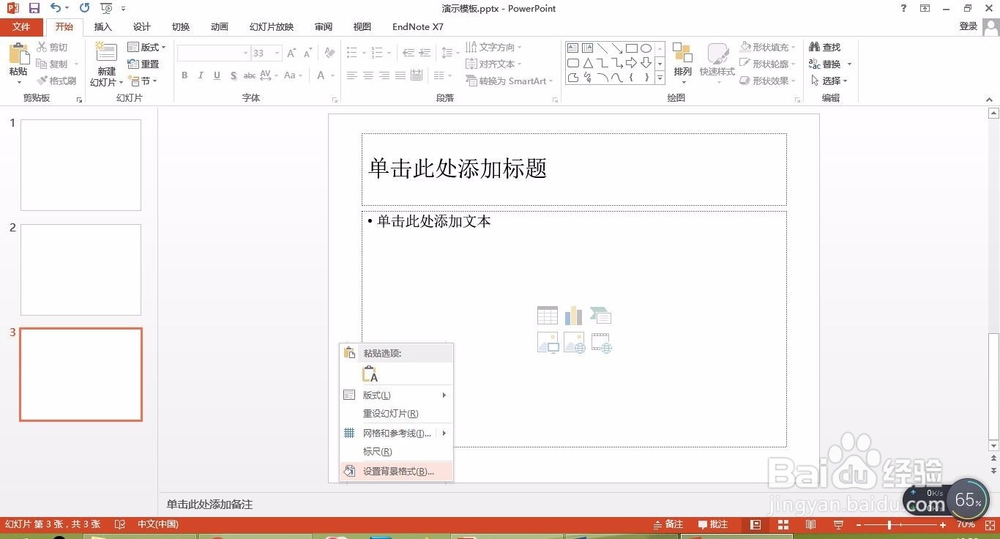Click the Reset (重置) slide button
The width and height of the screenshot is (1000, 539).
(x=143, y=64)
